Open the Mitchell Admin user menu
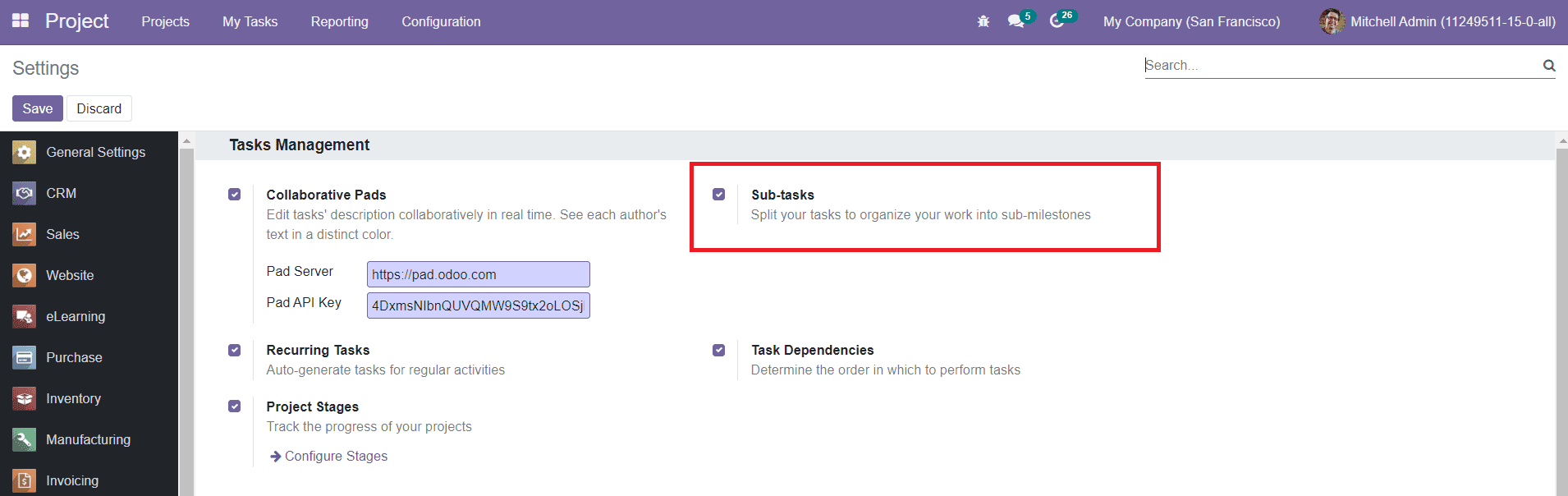The height and width of the screenshot is (496, 1568). click(1437, 21)
